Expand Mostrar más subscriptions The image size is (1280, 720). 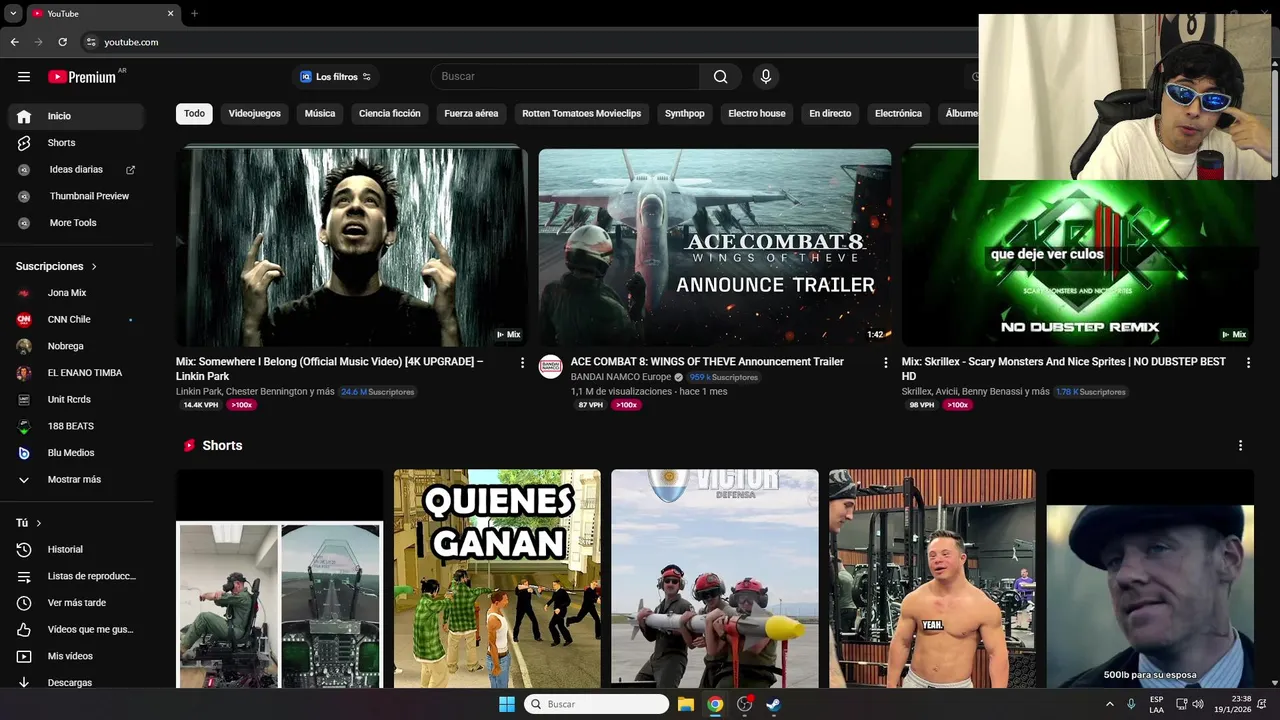pyautogui.click(x=77, y=480)
